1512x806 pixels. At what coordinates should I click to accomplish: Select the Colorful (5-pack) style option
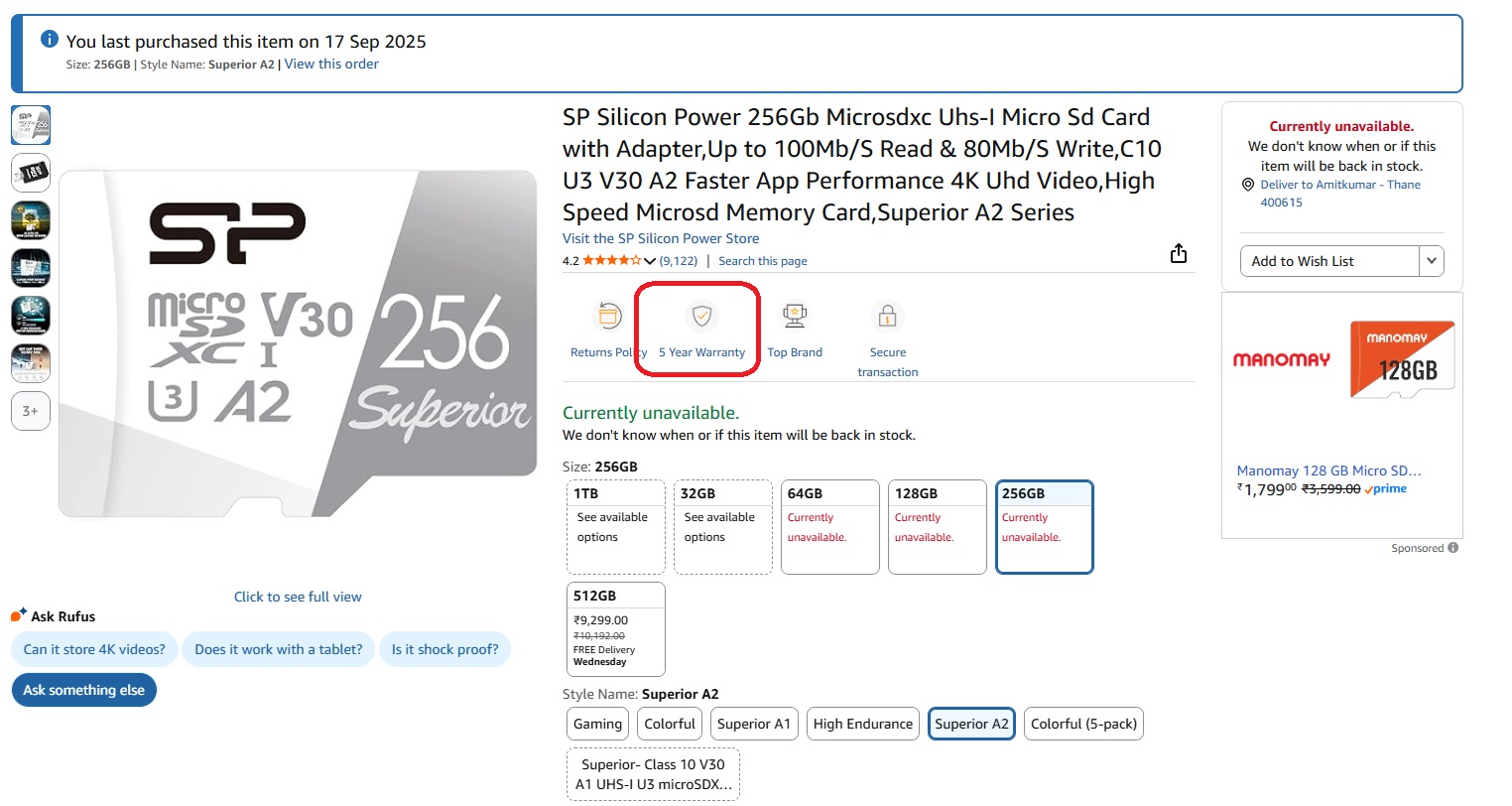1083,724
